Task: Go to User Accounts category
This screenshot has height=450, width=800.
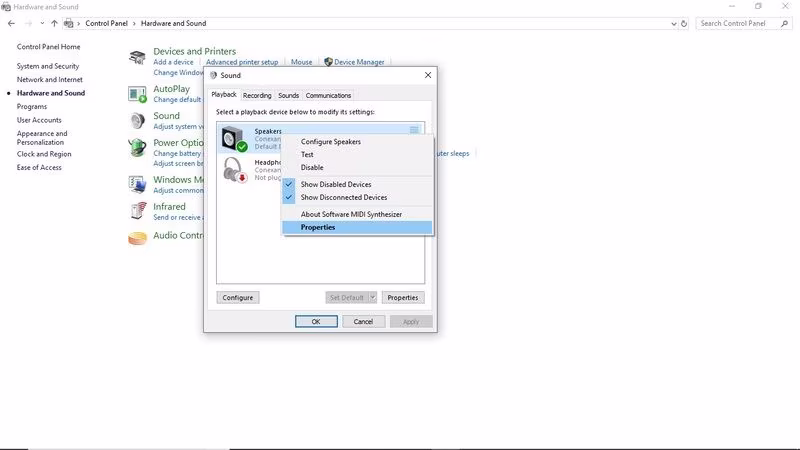Action: (x=39, y=120)
